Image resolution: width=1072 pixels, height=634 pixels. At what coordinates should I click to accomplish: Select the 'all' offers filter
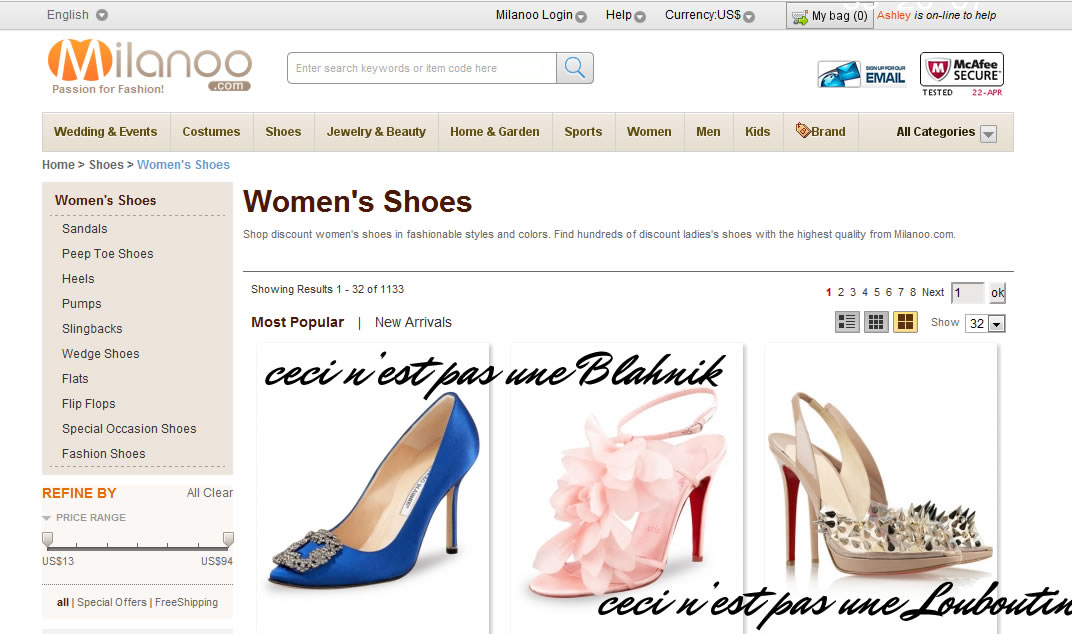[x=63, y=602]
